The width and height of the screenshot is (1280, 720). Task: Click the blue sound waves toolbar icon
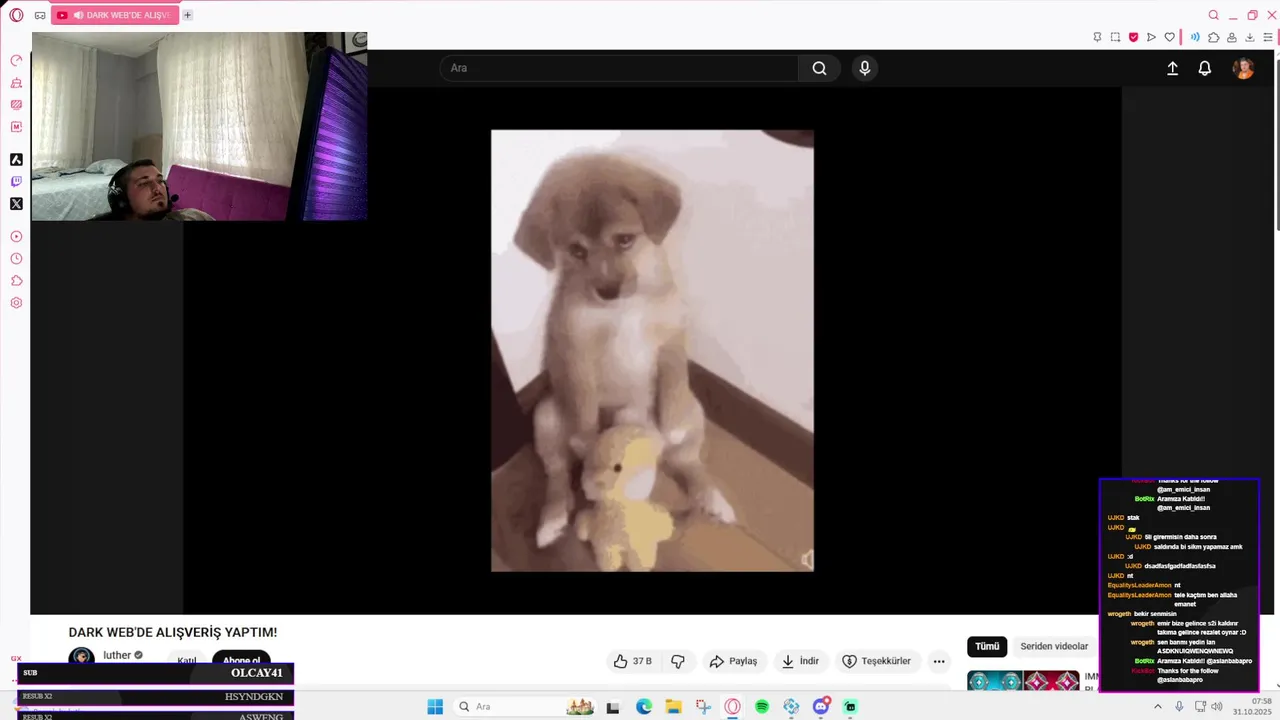click(1195, 38)
